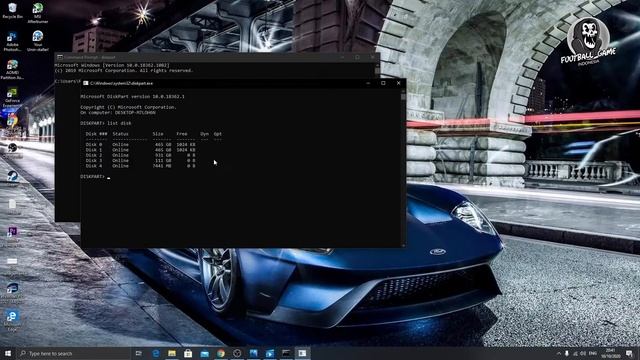The width and height of the screenshot is (640, 360).
Task: Open the notification action center
Action: [629, 353]
